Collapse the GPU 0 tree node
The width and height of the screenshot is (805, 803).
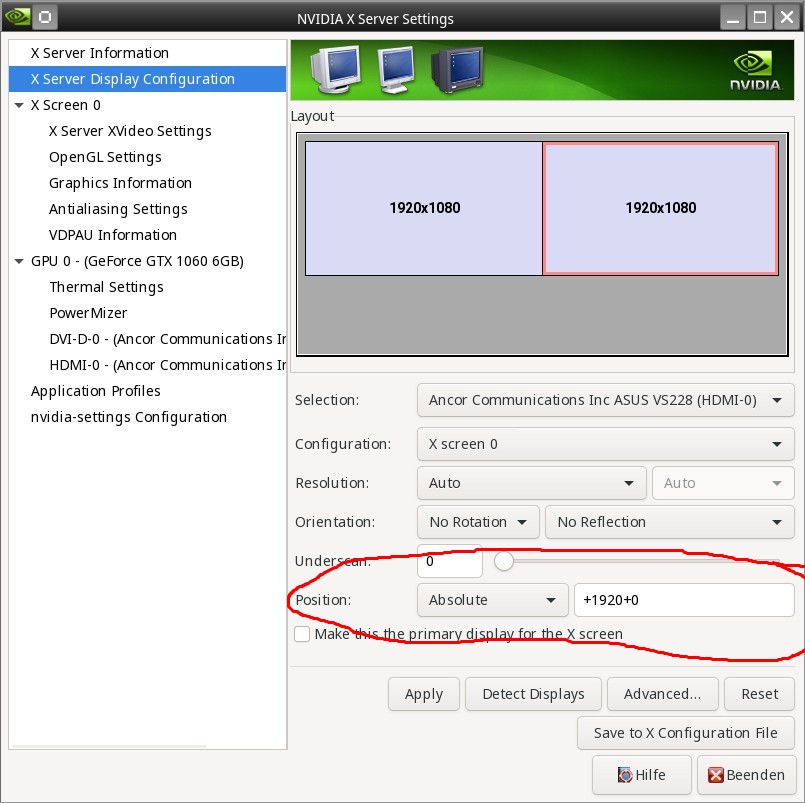[19, 261]
